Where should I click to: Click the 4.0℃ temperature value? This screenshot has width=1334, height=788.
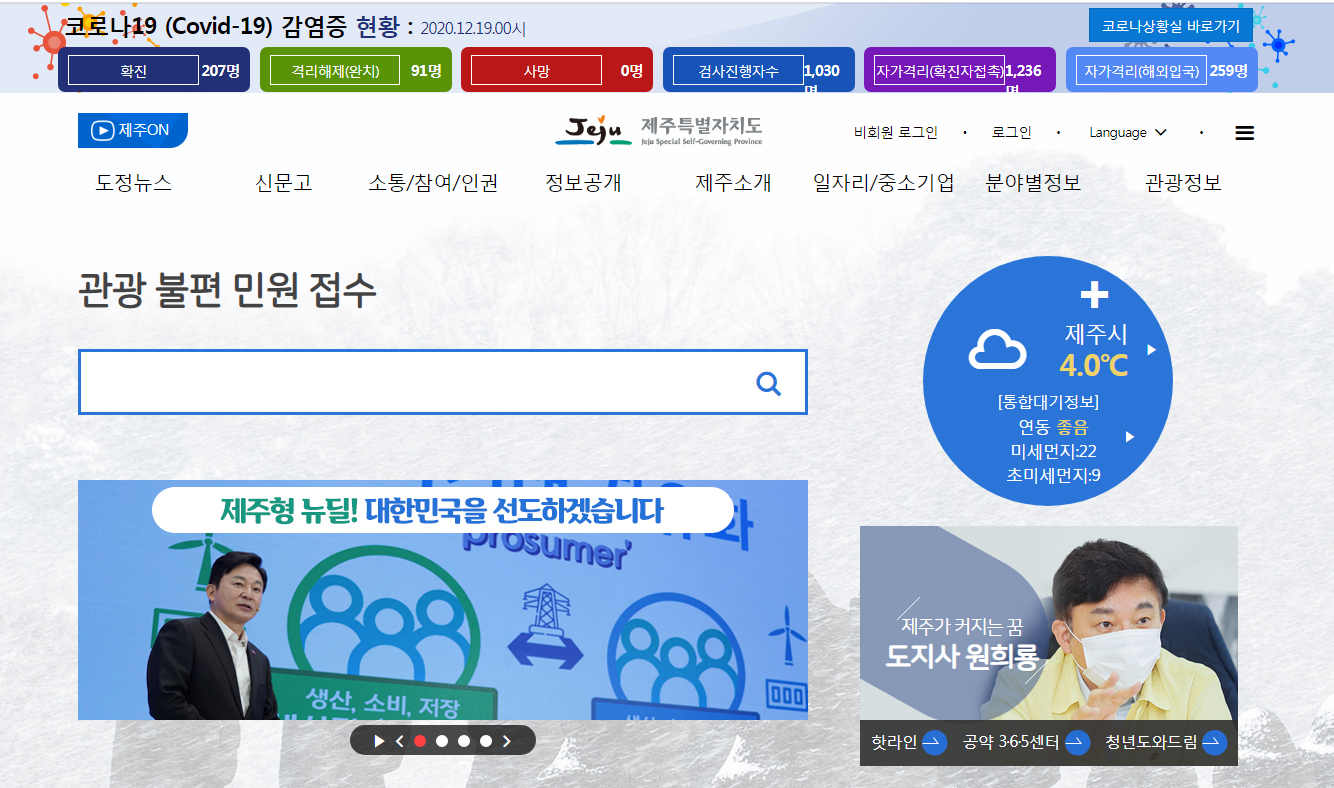[x=1093, y=365]
